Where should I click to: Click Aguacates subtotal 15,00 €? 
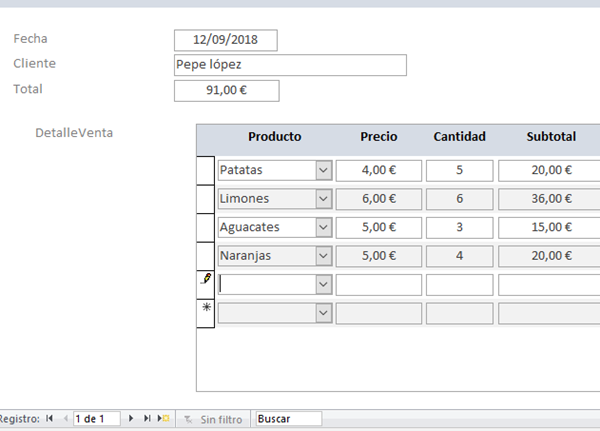[550, 227]
